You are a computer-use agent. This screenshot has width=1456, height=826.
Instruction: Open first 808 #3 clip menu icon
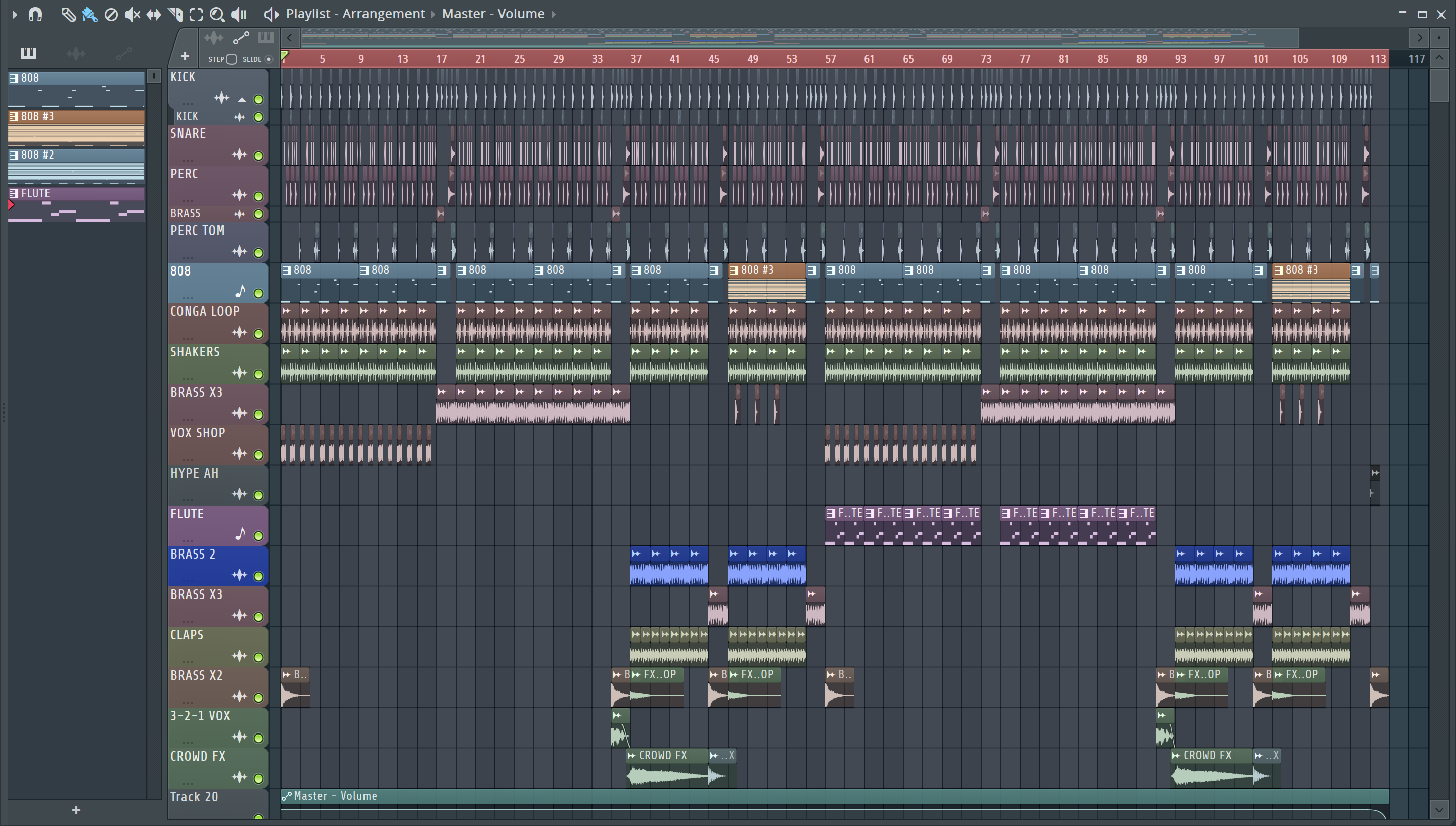(734, 270)
